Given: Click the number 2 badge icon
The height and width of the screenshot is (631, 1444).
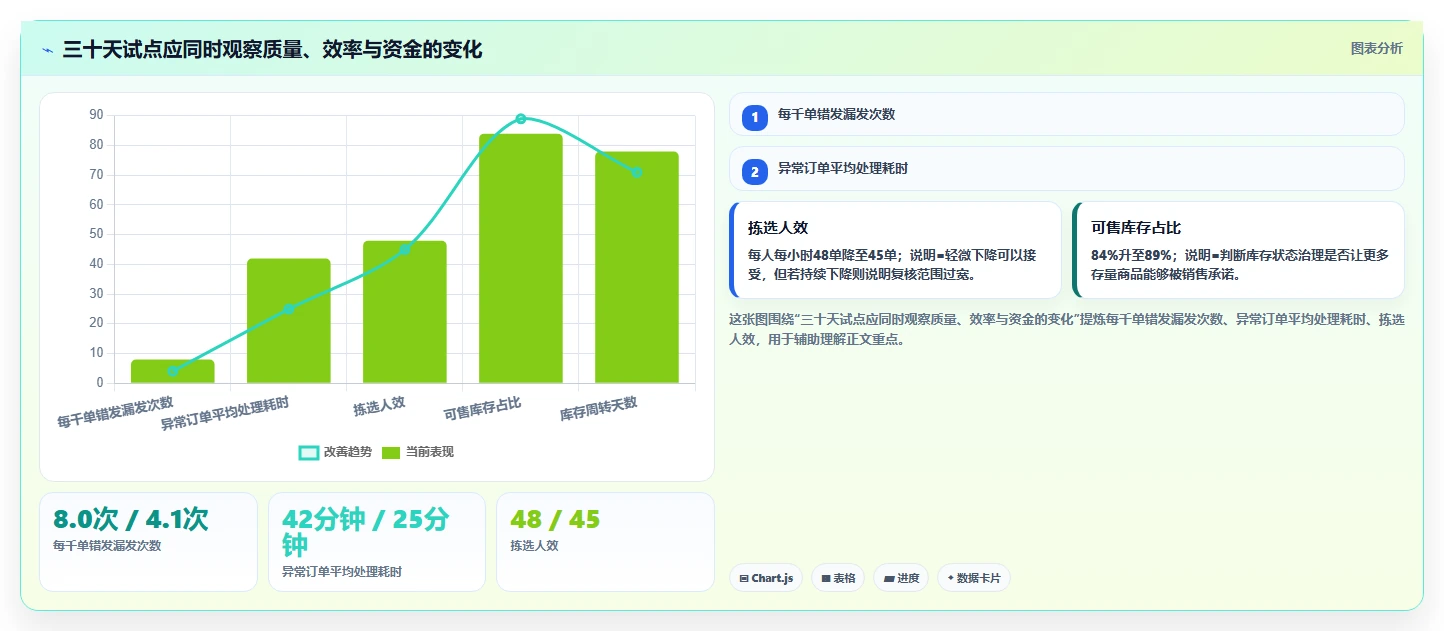Looking at the screenshot, I should (x=755, y=171).
